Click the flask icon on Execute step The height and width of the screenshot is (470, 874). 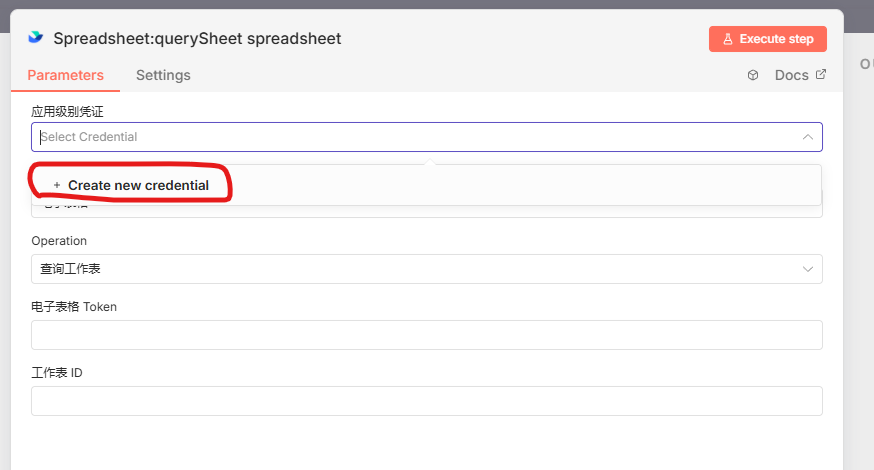tap(727, 39)
